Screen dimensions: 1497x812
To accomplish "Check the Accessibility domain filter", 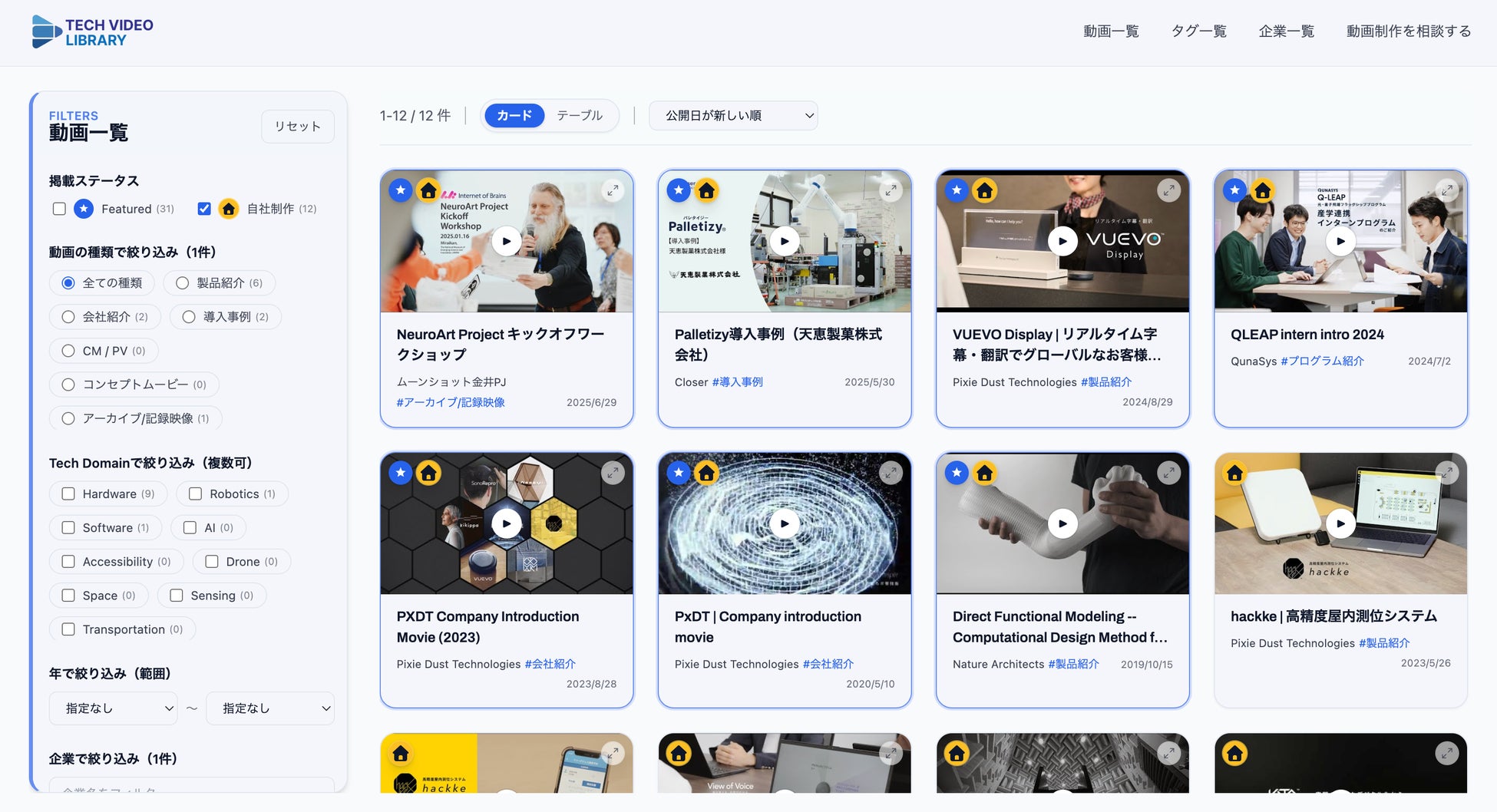I will [x=68, y=562].
